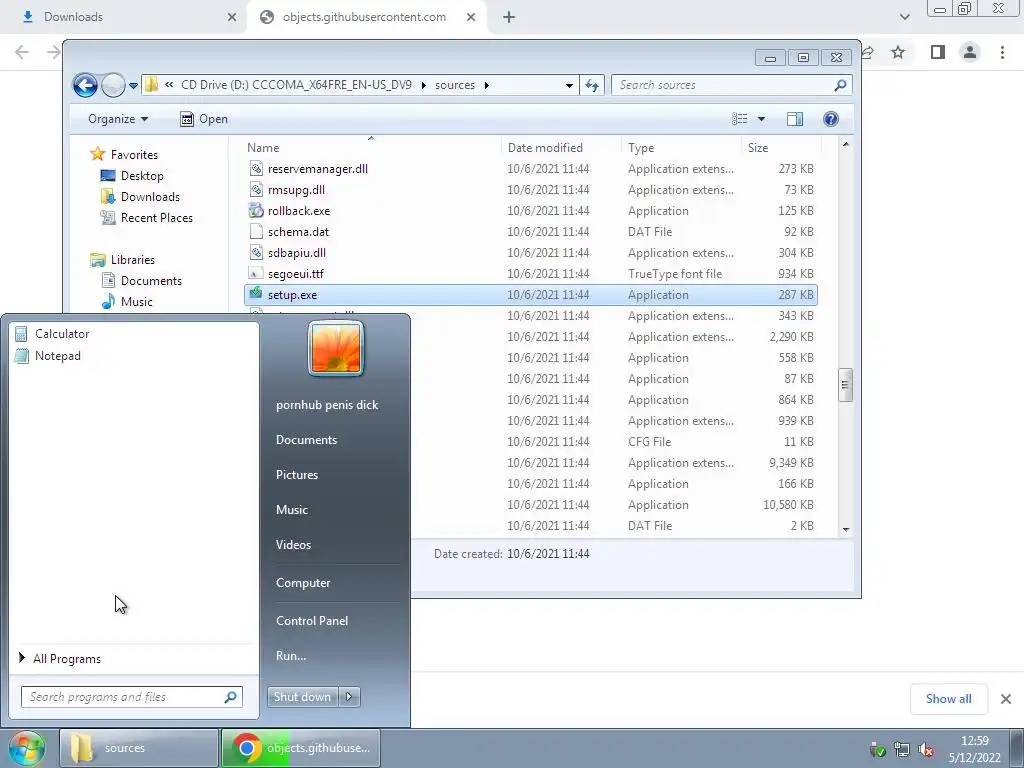Open a new Chrome tab with plus
The width and height of the screenshot is (1024, 768).
click(x=509, y=17)
